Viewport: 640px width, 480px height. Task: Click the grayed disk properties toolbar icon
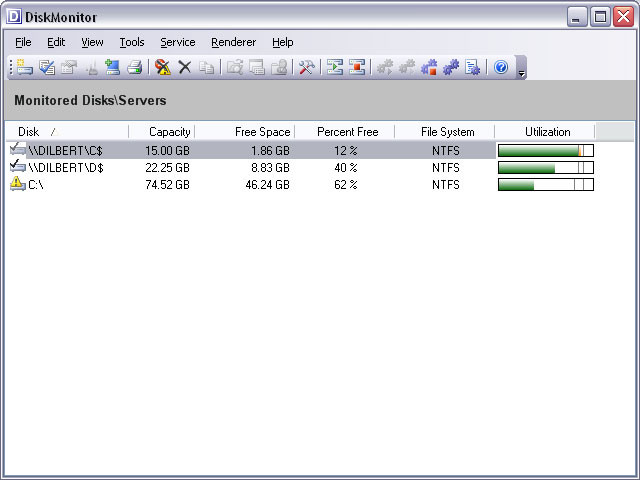[x=69, y=67]
